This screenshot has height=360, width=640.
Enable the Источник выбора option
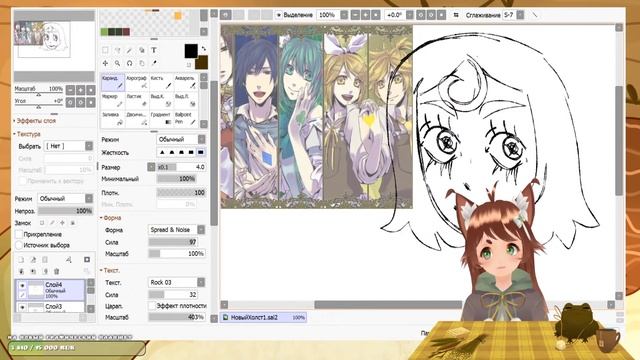click(x=19, y=245)
